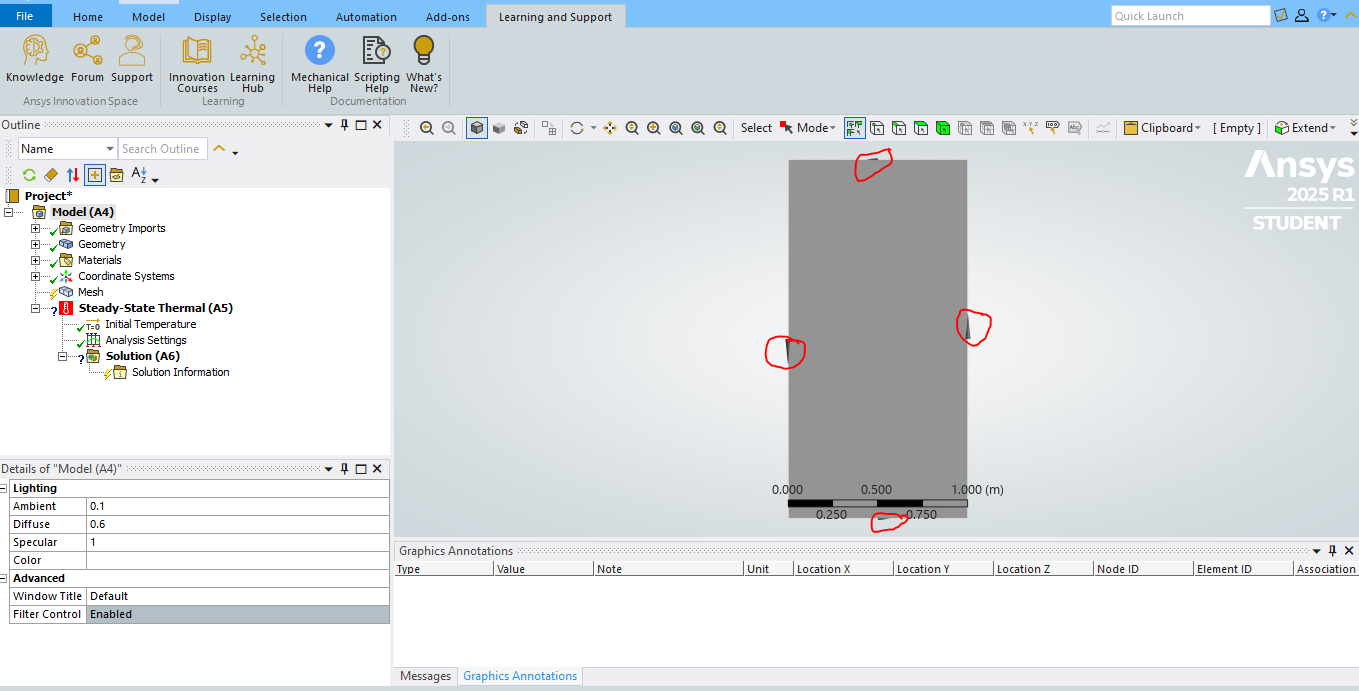
Task: Open the Clipboard dropdown
Action: 1163,128
